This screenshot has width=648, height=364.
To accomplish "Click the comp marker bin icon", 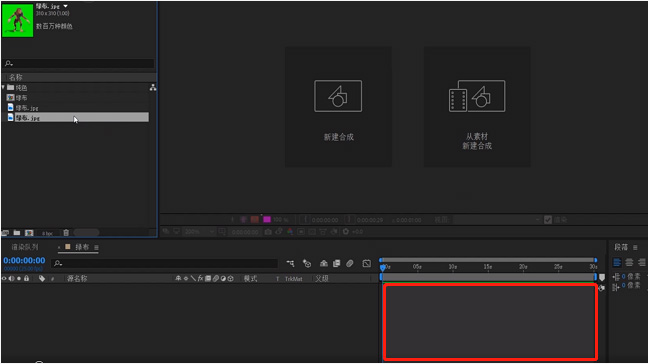I will tap(602, 277).
